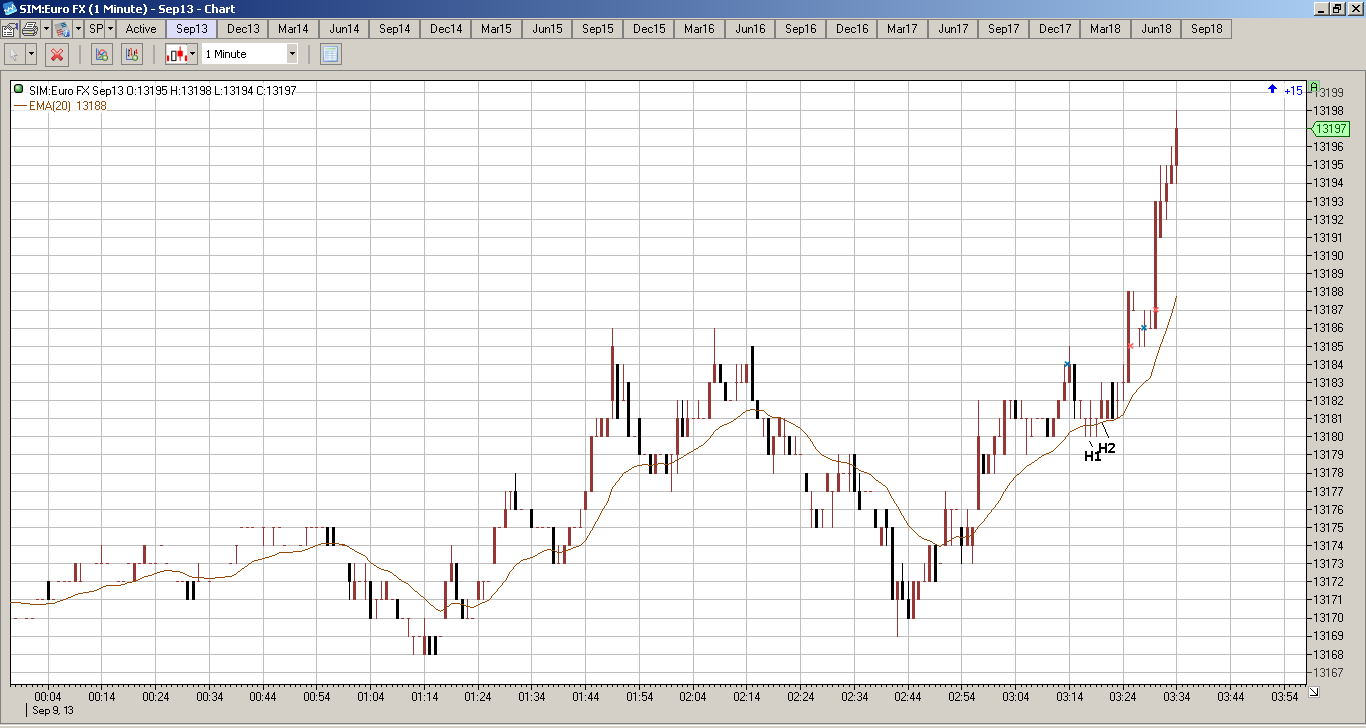Select the Sep16 contract tab

801,29
